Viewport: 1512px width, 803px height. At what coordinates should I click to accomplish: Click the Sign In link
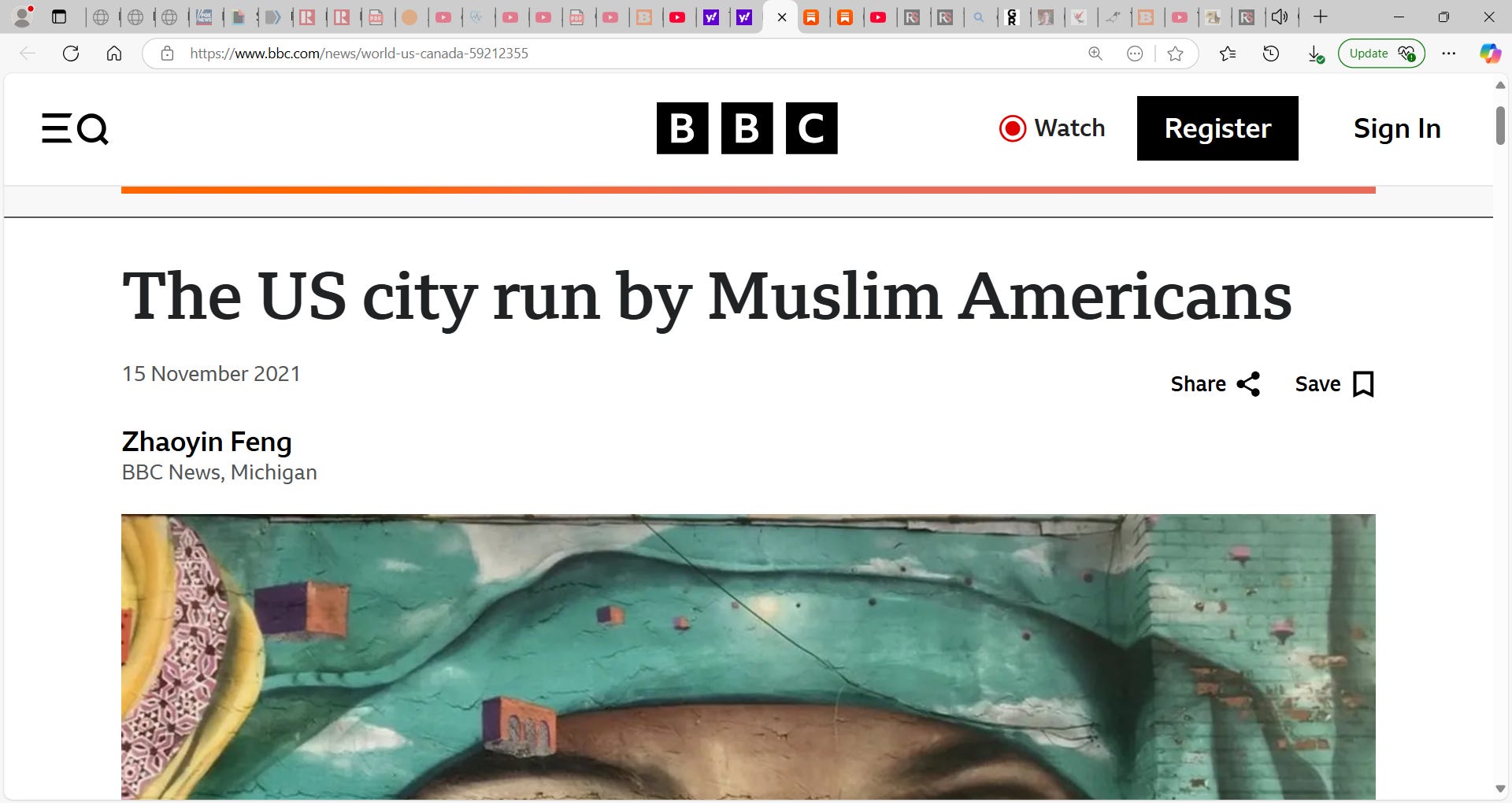[1397, 128]
